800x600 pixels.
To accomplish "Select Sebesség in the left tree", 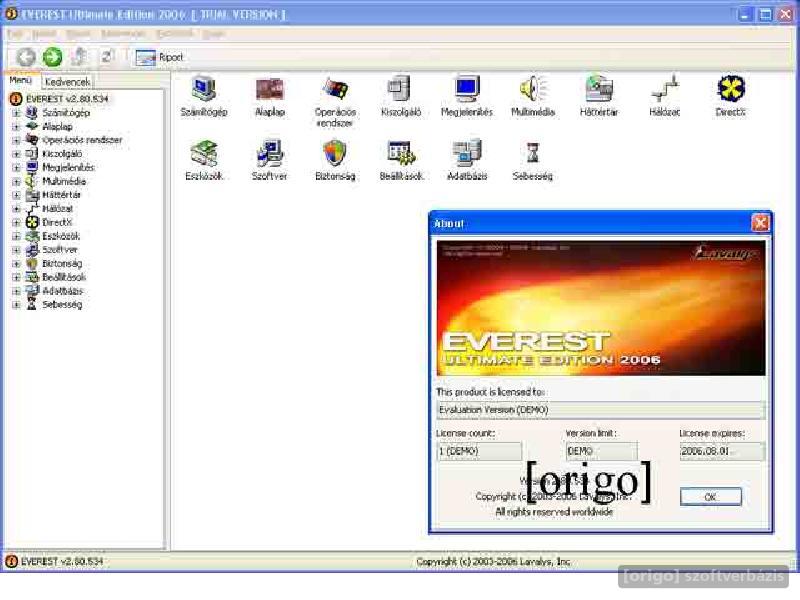I will click(62, 305).
